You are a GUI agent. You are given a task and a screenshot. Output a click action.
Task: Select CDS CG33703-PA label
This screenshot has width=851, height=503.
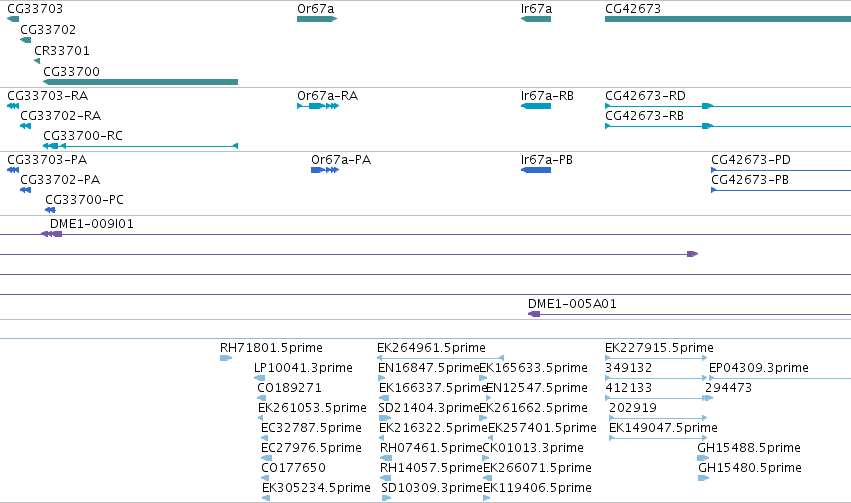click(x=47, y=160)
